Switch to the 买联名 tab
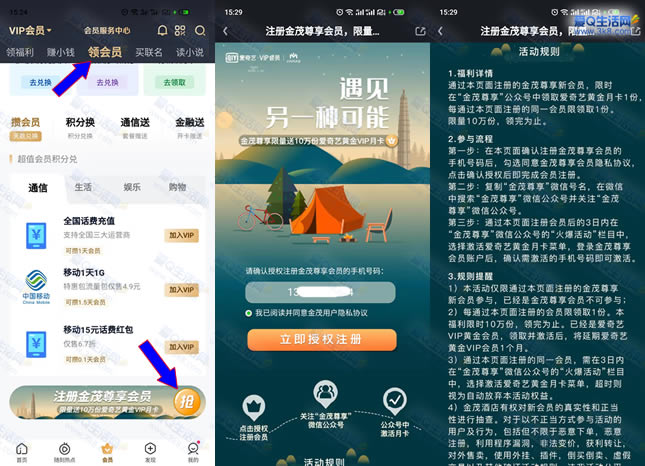Screen dimensions: 645x466 click(x=149, y=52)
